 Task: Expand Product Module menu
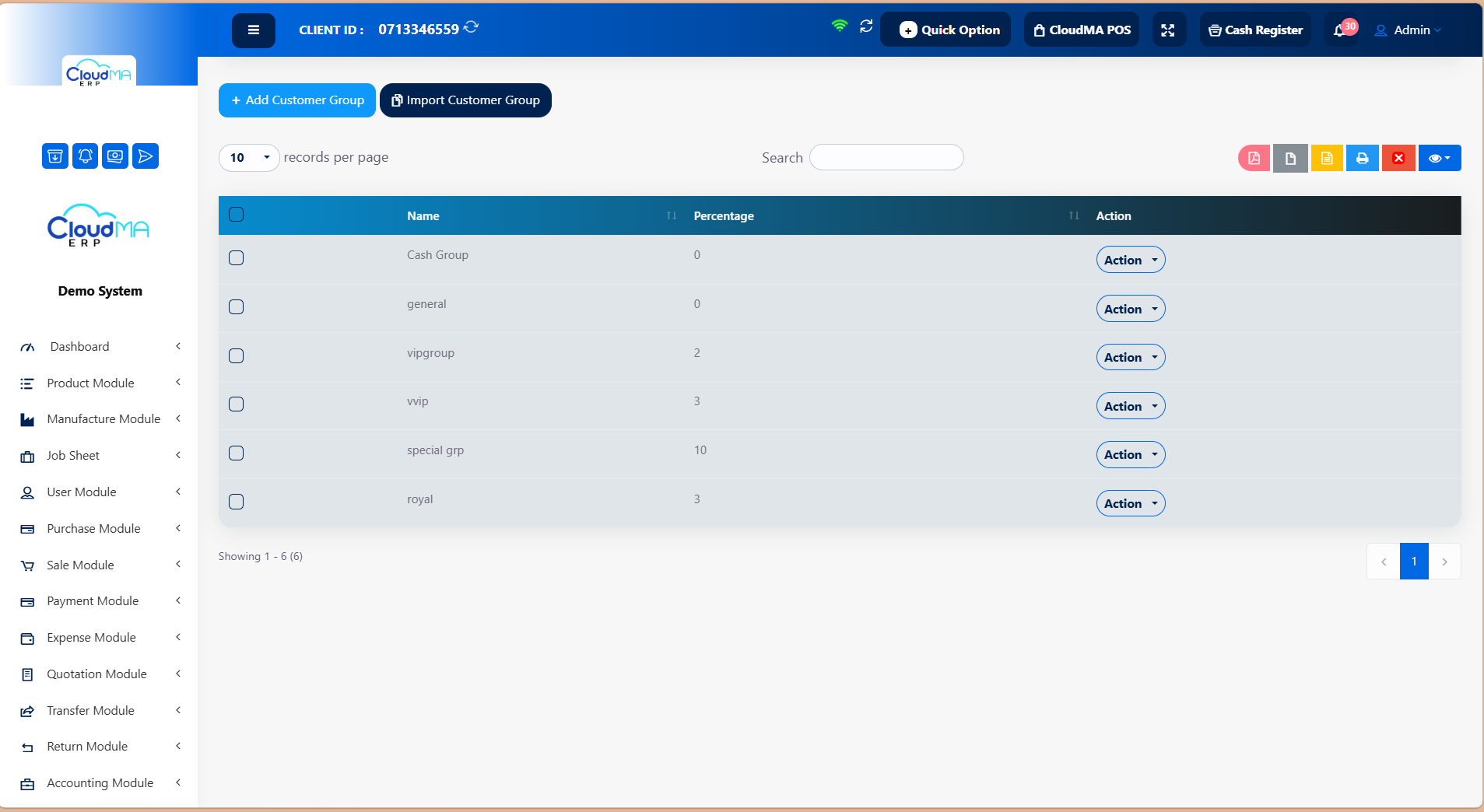pyautogui.click(x=100, y=383)
